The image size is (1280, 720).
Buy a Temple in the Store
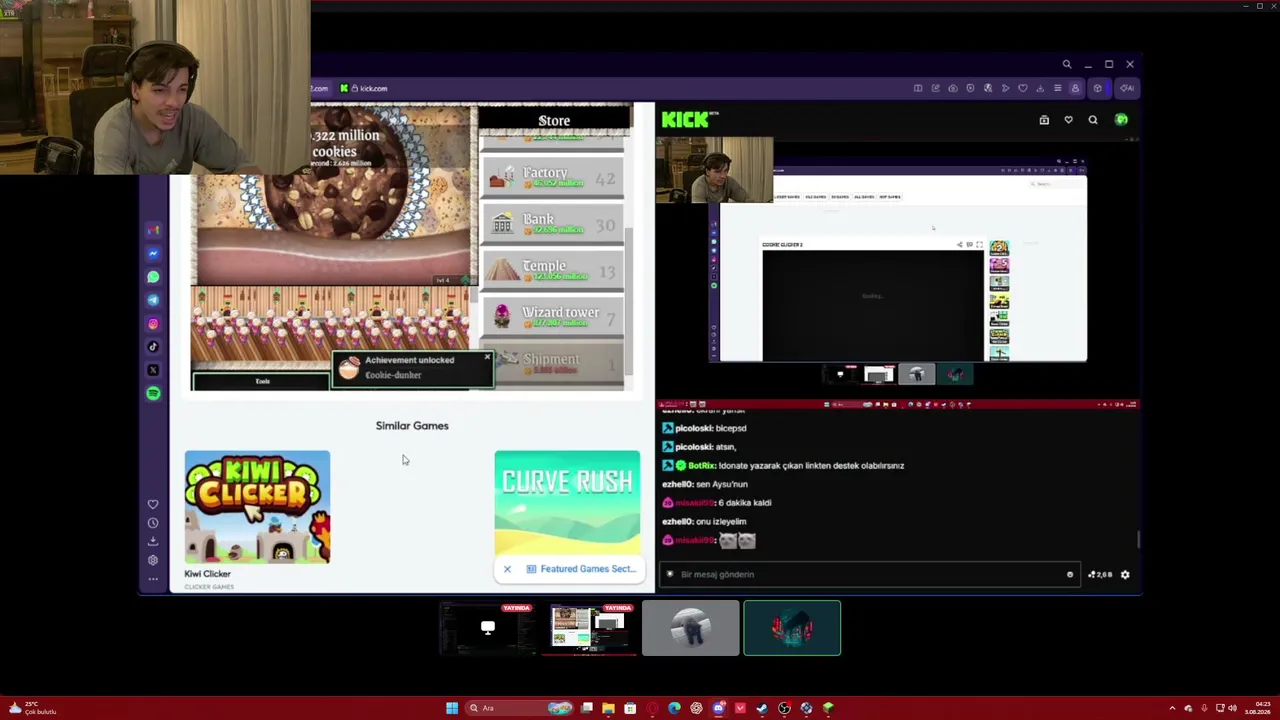pyautogui.click(x=553, y=270)
